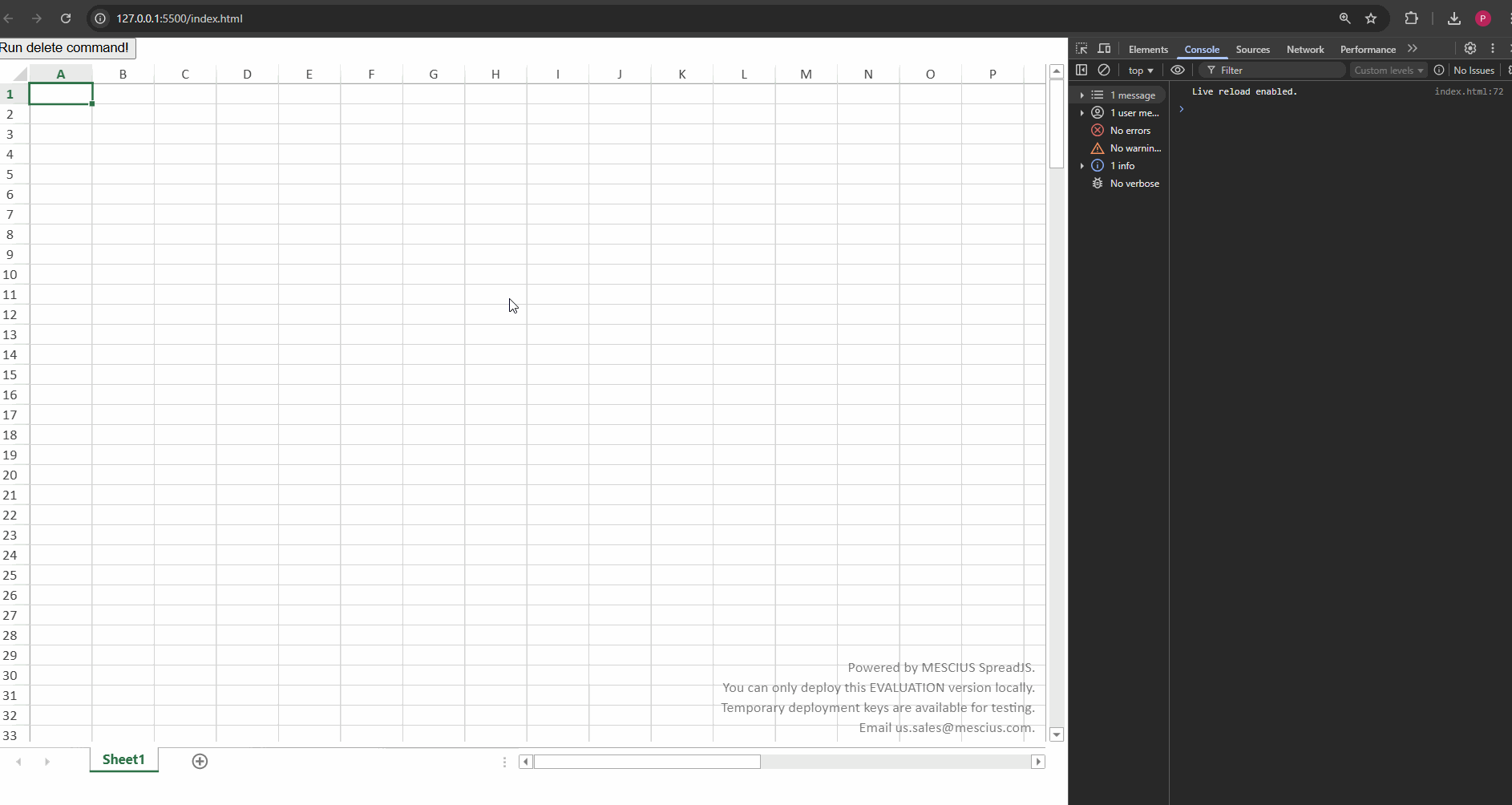
Task: Go to previous sheet tab arrow
Action: (x=18, y=761)
